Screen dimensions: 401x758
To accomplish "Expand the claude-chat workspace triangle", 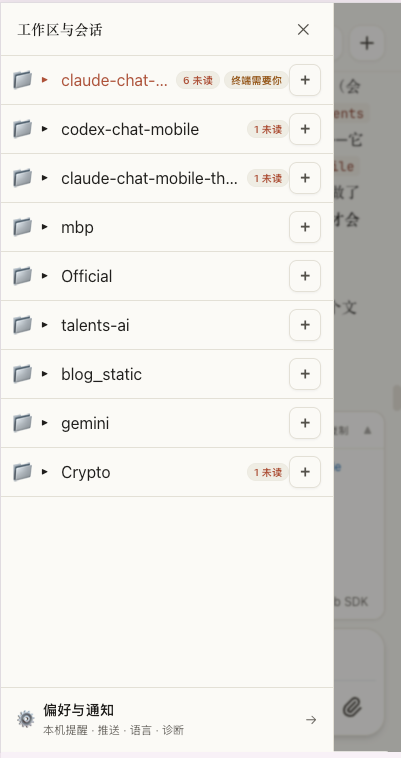I will pyautogui.click(x=45, y=80).
